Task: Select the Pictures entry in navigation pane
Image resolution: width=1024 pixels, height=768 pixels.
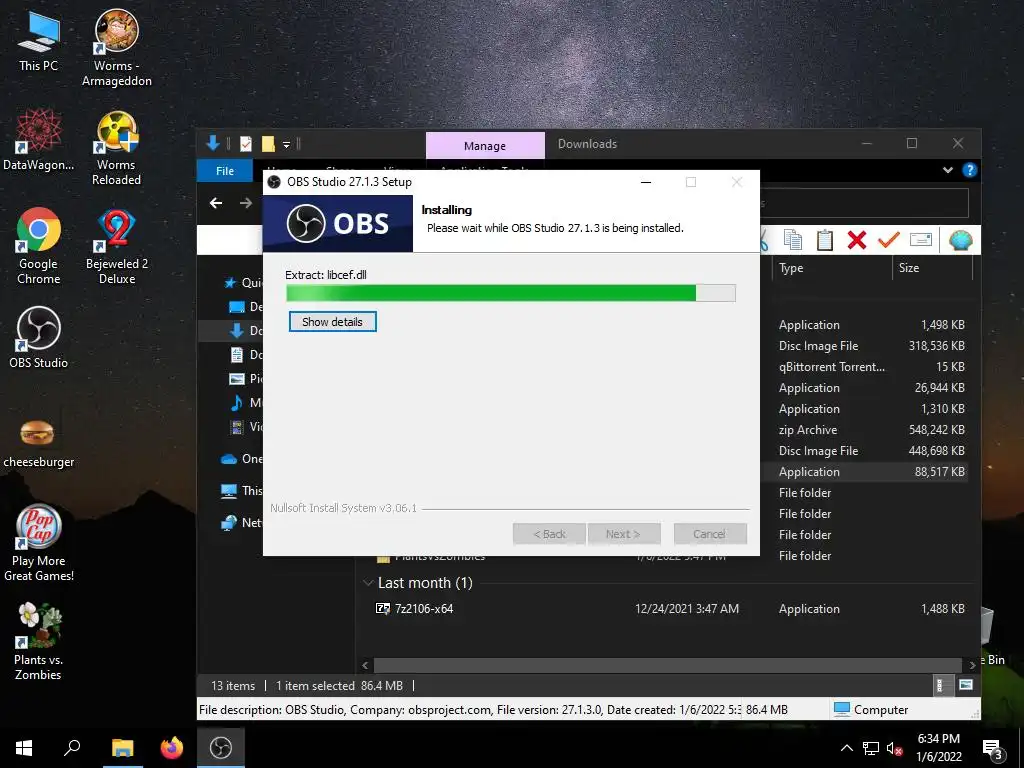Action: 246,379
